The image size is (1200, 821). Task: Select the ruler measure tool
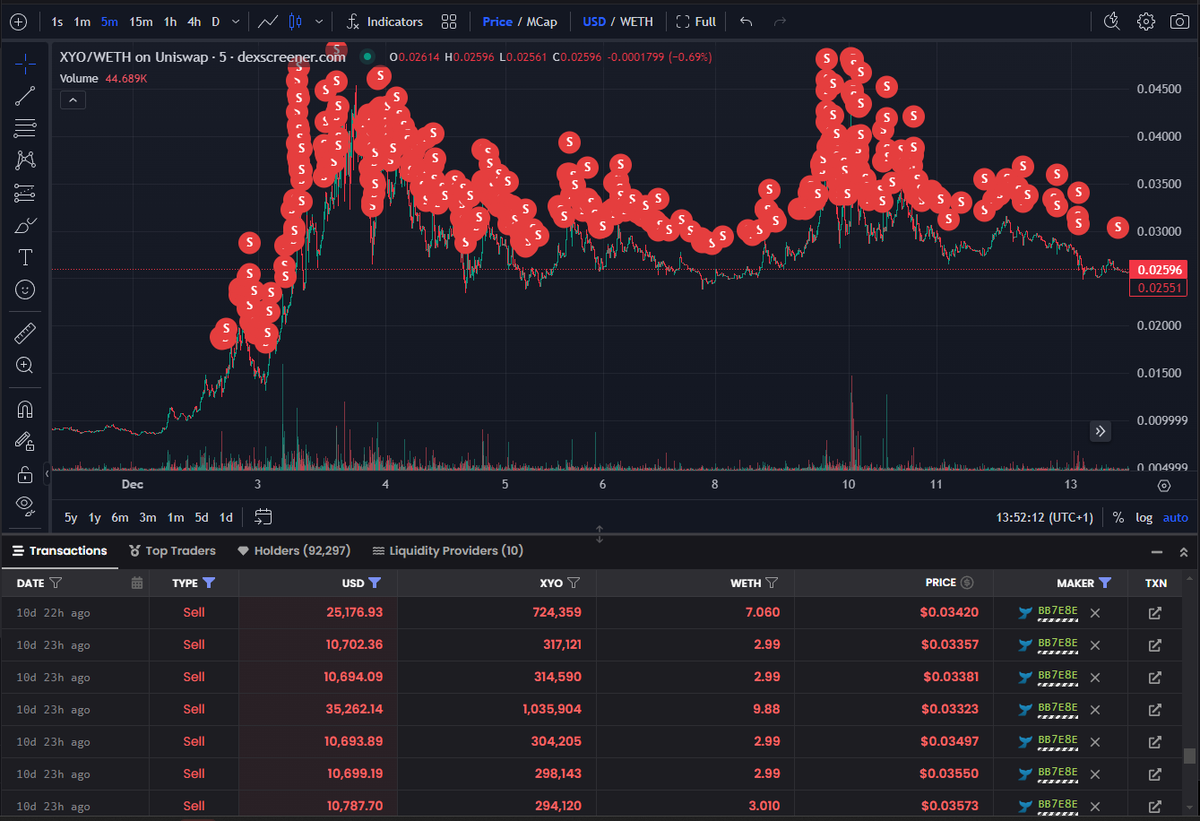(26, 333)
